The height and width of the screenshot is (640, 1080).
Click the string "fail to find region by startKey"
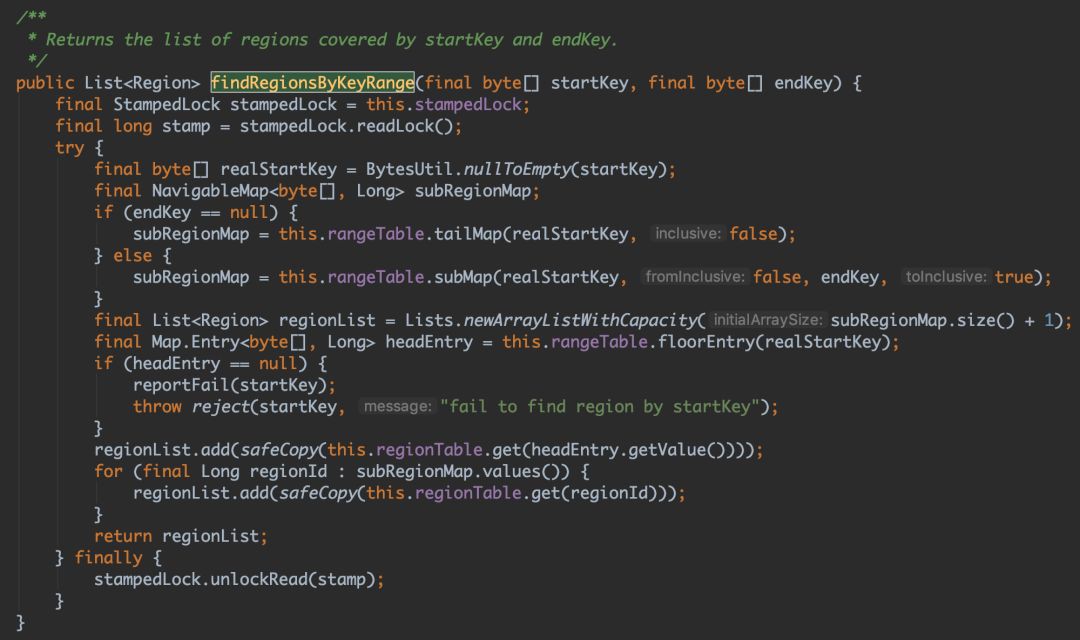point(600,406)
